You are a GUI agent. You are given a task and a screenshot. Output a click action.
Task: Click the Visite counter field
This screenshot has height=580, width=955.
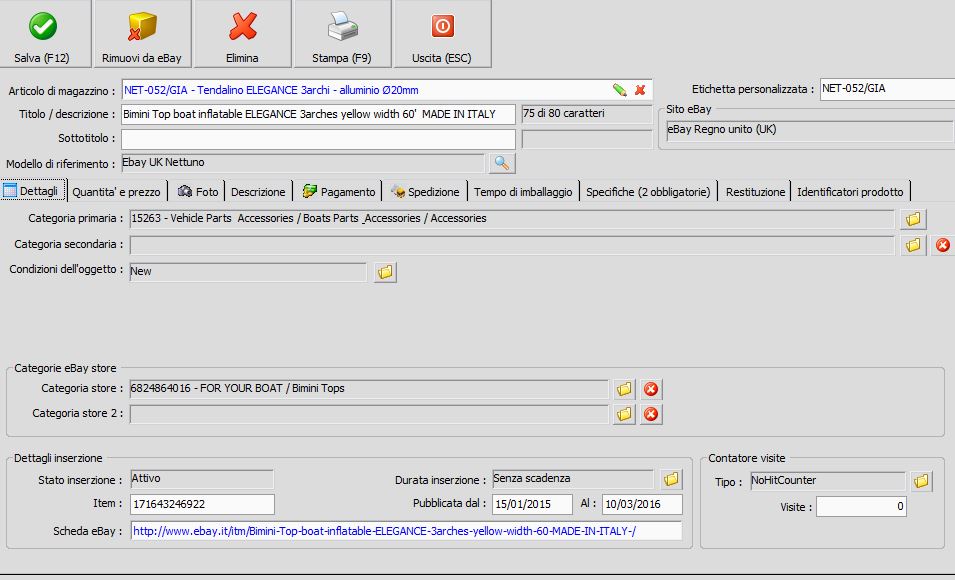[861, 507]
